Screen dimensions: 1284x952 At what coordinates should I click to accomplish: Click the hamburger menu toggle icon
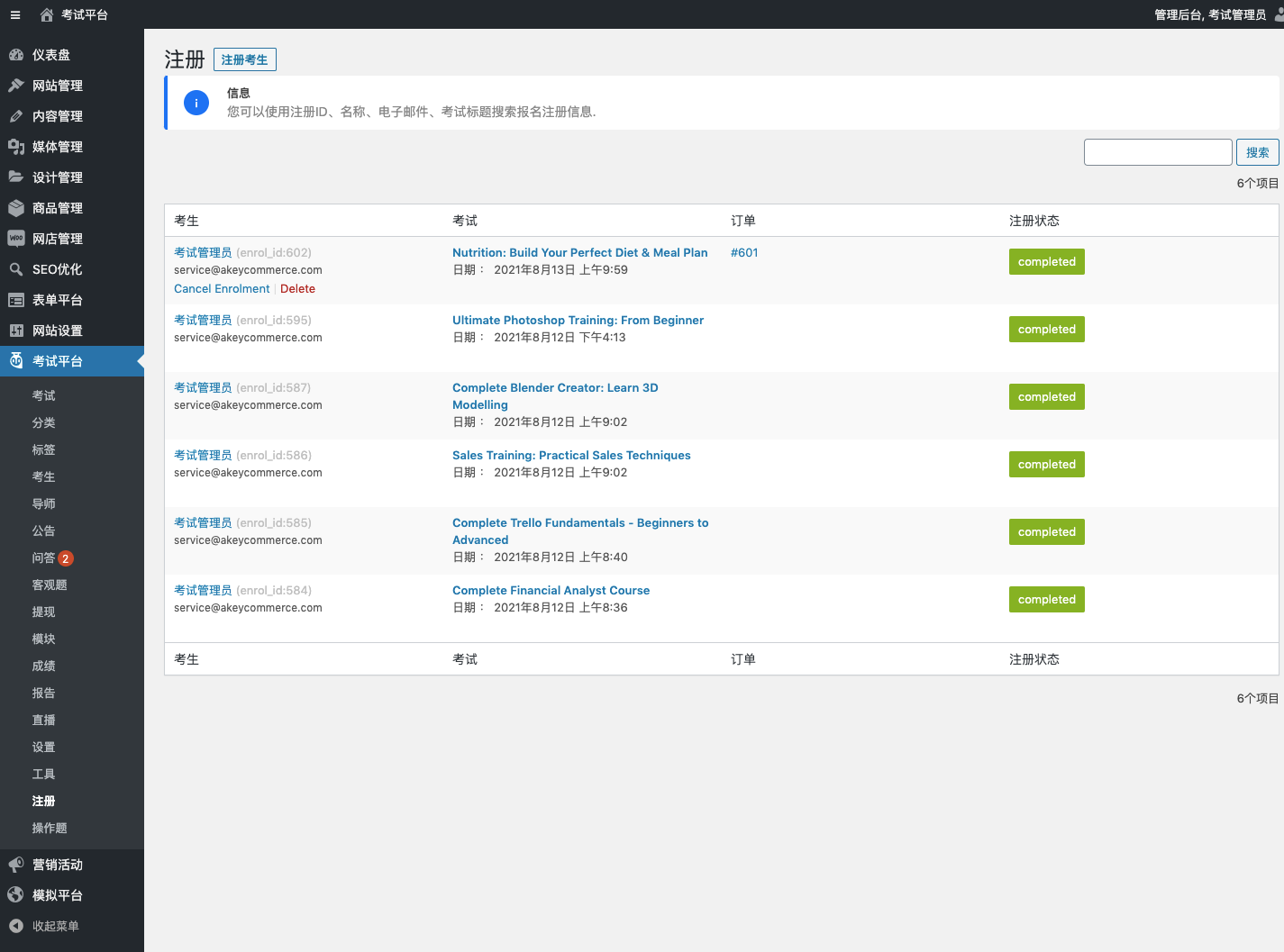pyautogui.click(x=15, y=14)
